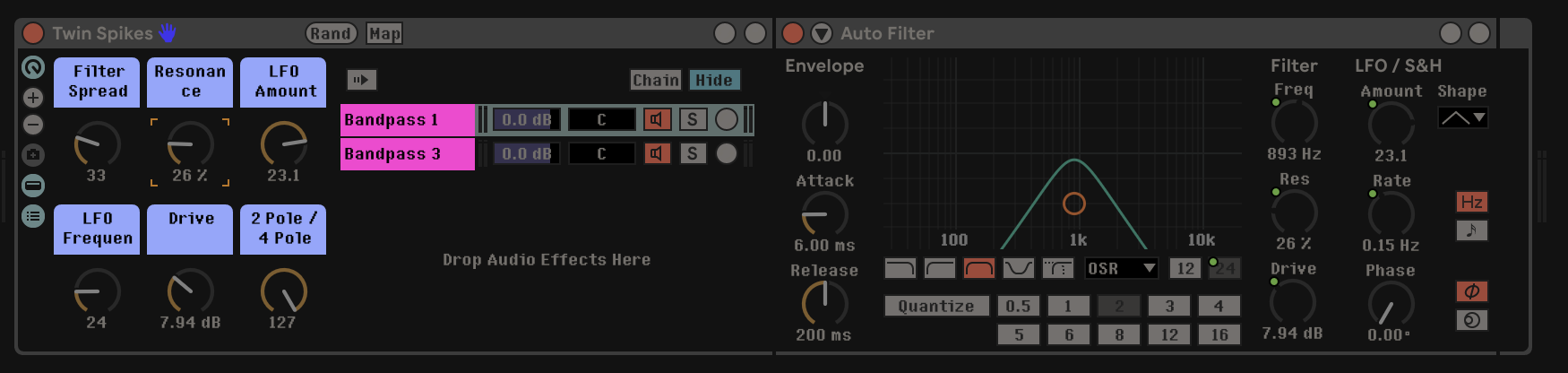Solo the Bandpass 3 chain
Screen dimensions: 1568x373
click(x=692, y=153)
